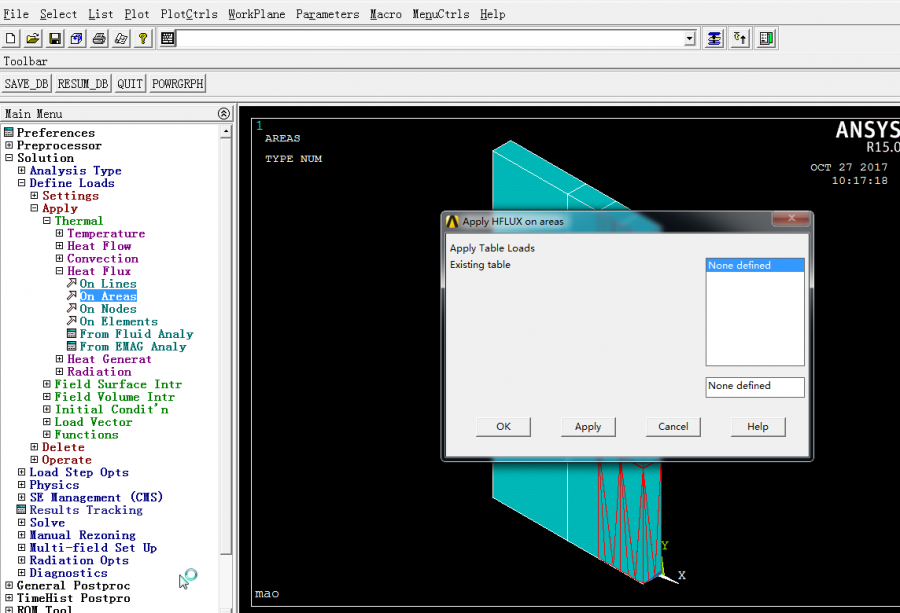Viewport: 900px width, 613px height.
Task: Collapse the Heat Flux tree node
Action: coord(59,271)
